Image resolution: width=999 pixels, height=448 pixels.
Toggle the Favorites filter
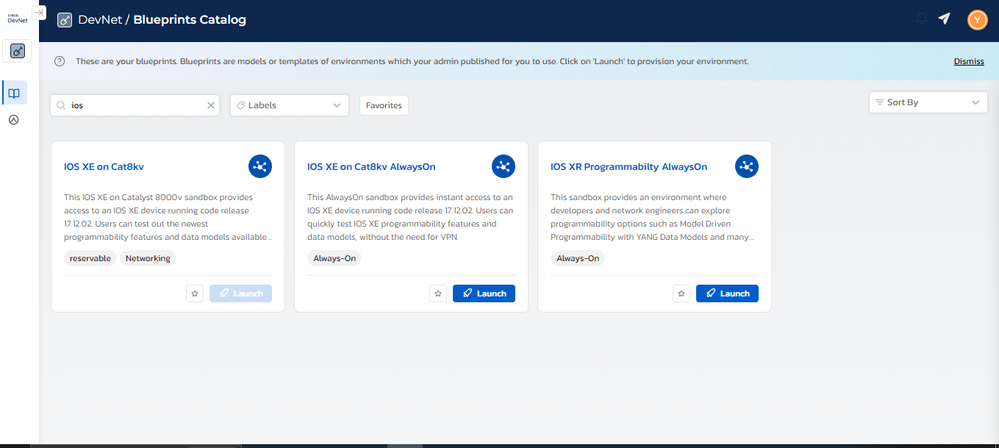[x=384, y=105]
